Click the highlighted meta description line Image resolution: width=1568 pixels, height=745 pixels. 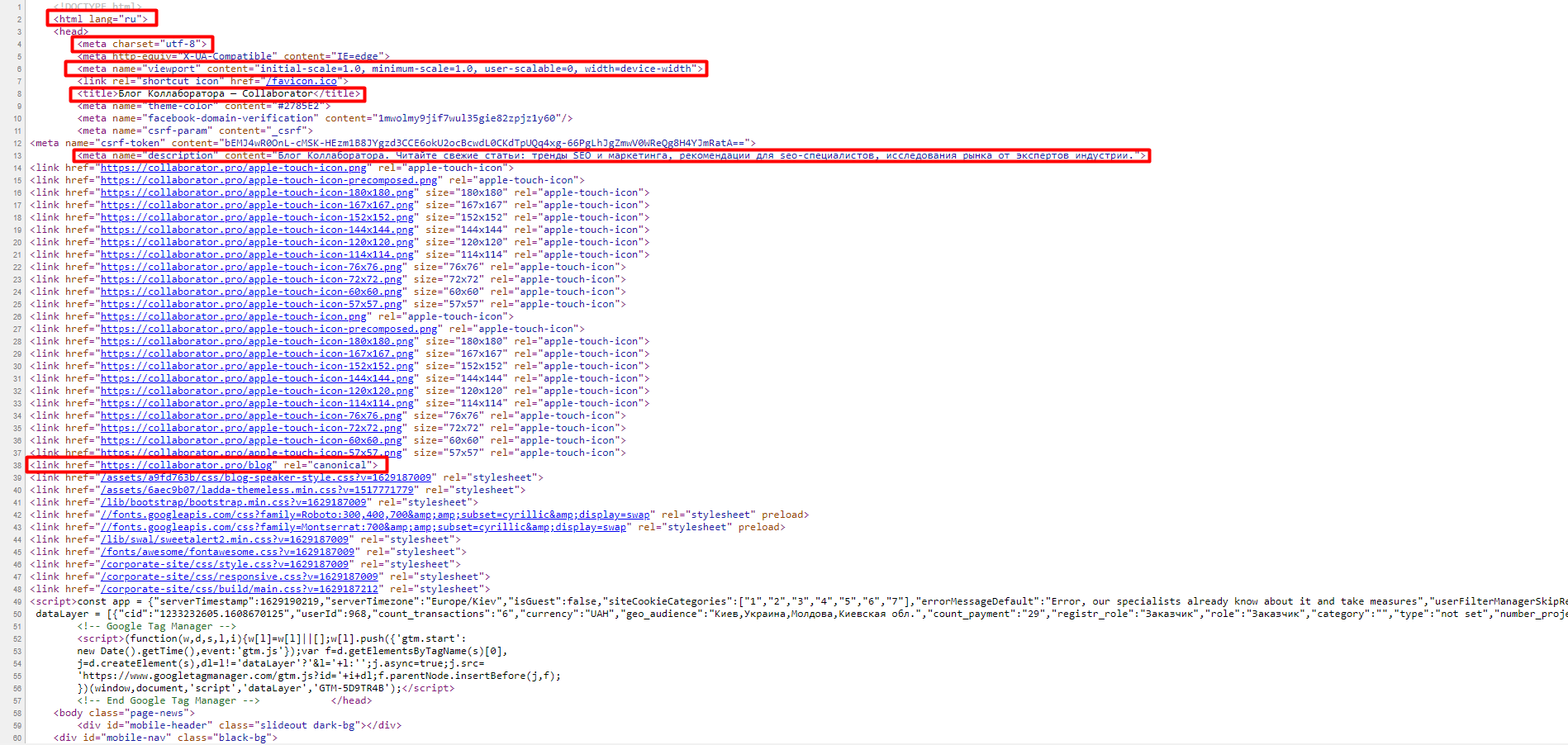[x=611, y=155]
